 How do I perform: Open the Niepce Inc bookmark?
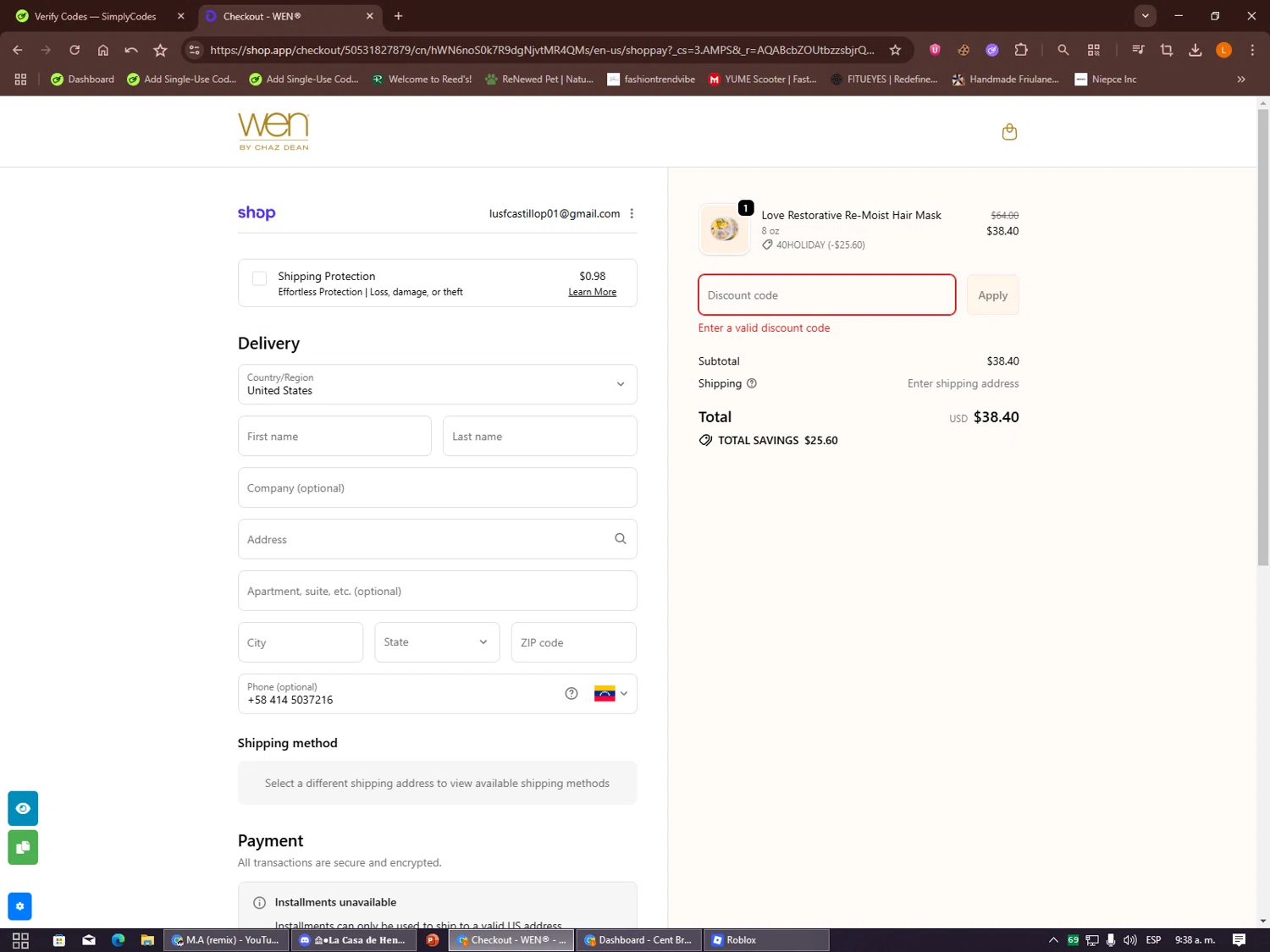tap(1105, 80)
